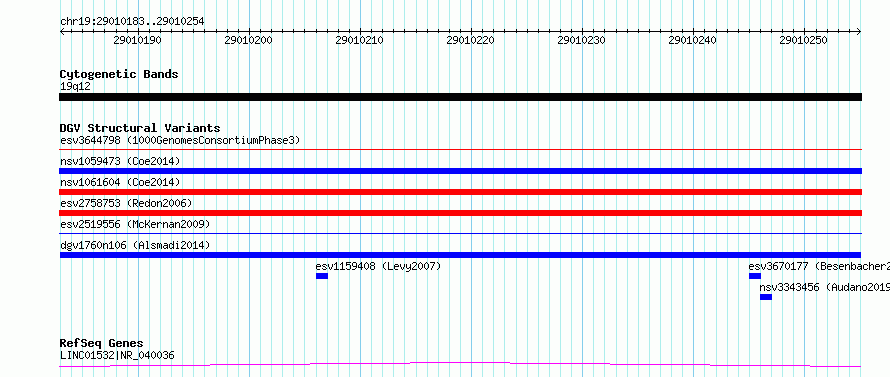This screenshot has height=377, width=890.
Task: Select the black 19q12 cytogenetic band bar
Action: click(460, 97)
